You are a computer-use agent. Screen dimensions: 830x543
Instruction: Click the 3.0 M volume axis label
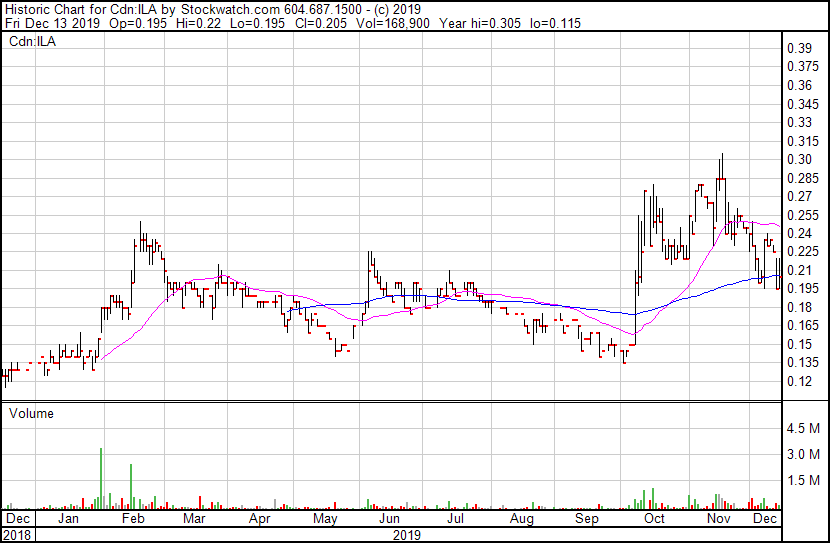click(x=803, y=454)
